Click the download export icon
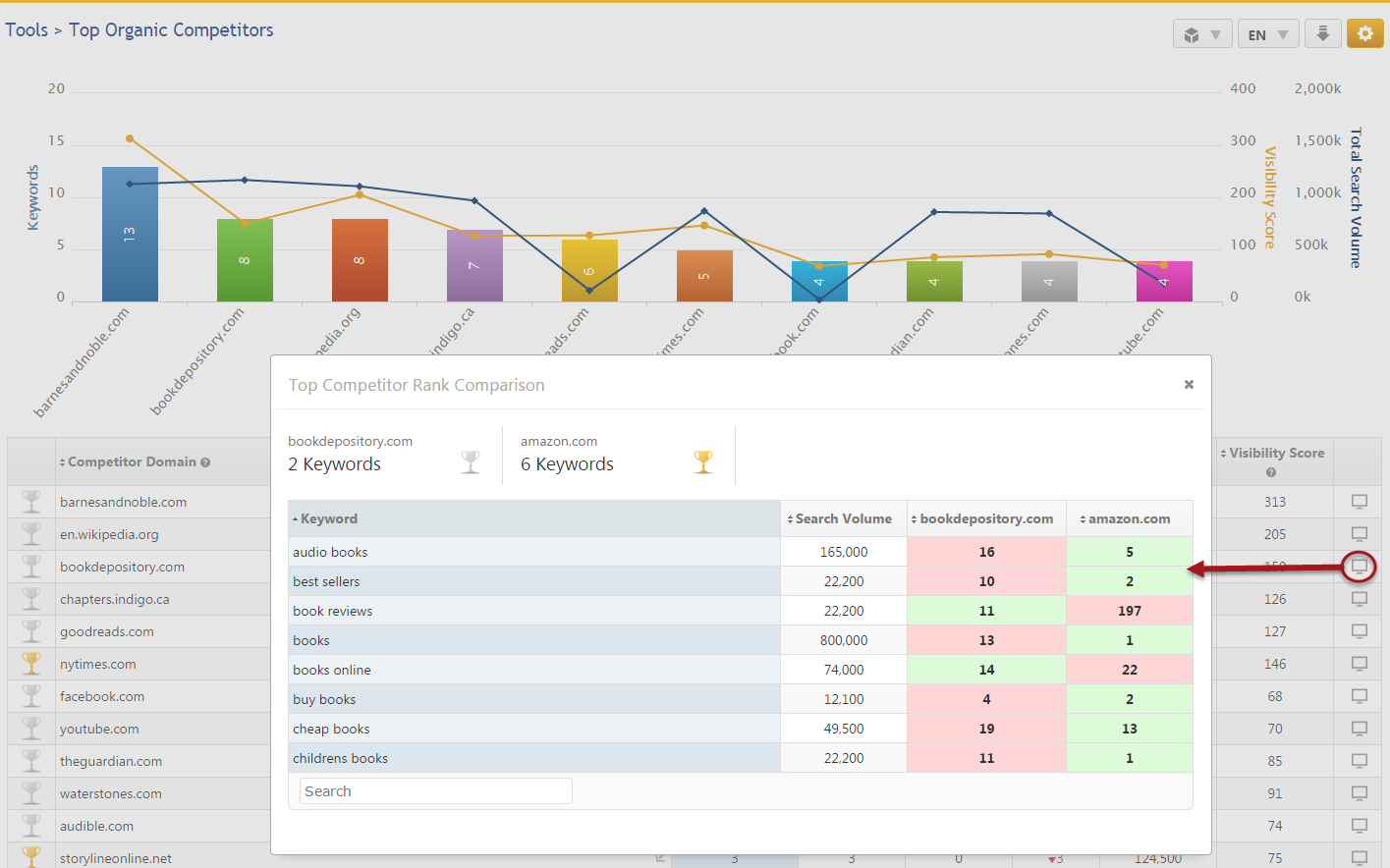 pyautogui.click(x=1323, y=33)
